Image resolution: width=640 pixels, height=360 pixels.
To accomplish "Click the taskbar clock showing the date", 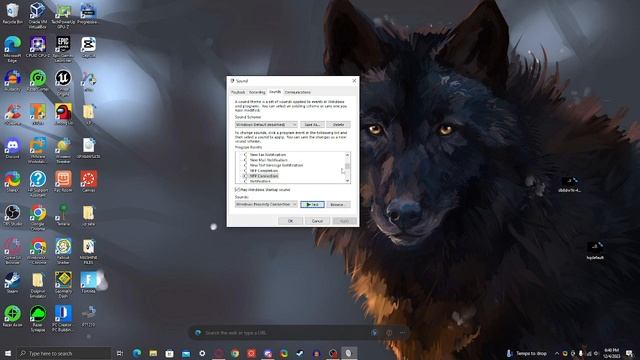I will pos(611,353).
